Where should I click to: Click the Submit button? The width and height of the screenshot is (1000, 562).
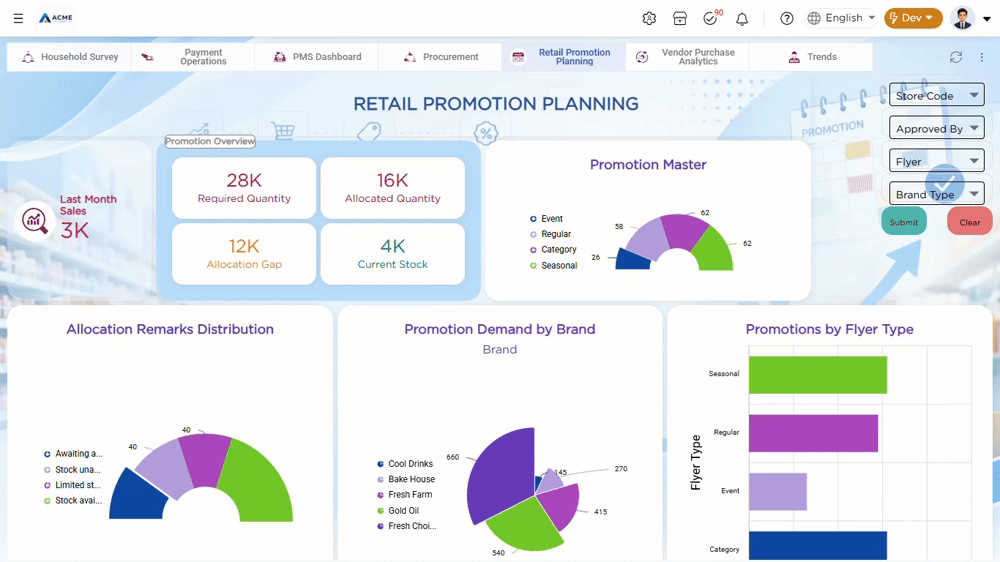tap(904, 222)
